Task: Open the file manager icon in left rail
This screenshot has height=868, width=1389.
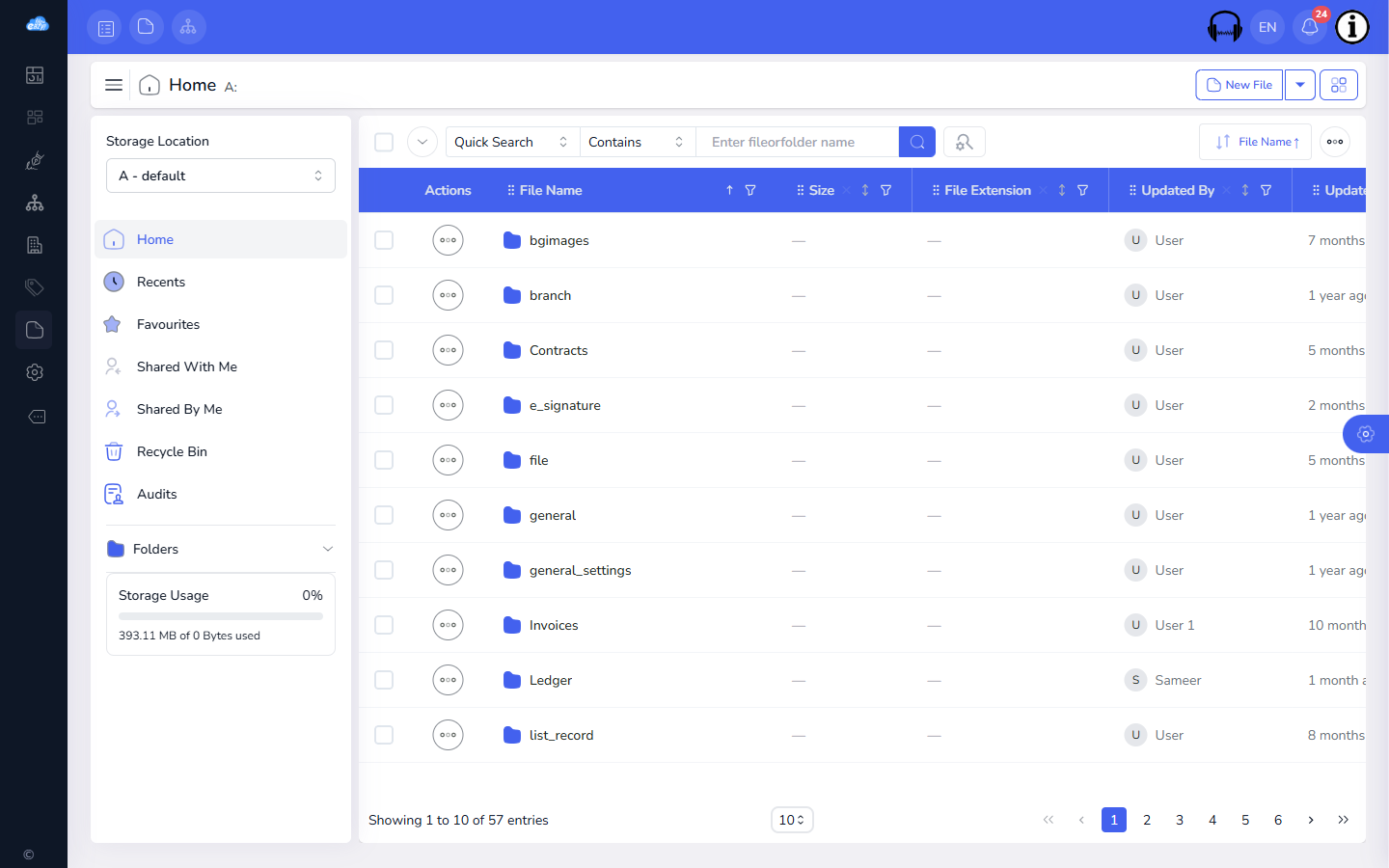Action: pyautogui.click(x=35, y=330)
